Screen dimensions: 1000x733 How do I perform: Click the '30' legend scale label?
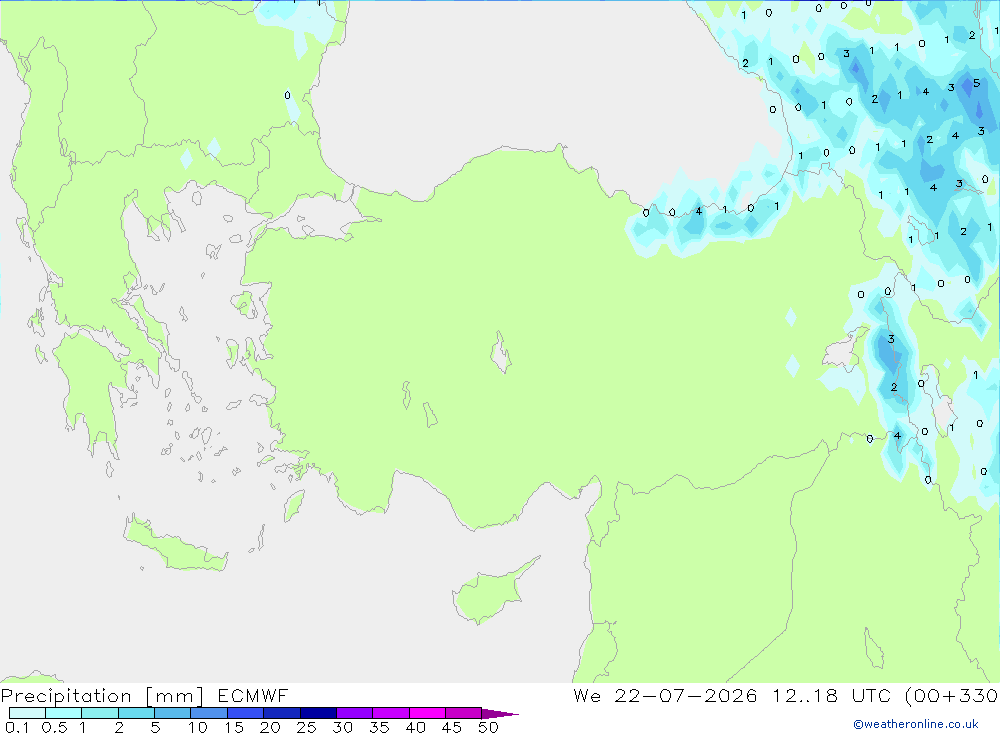[343, 727]
